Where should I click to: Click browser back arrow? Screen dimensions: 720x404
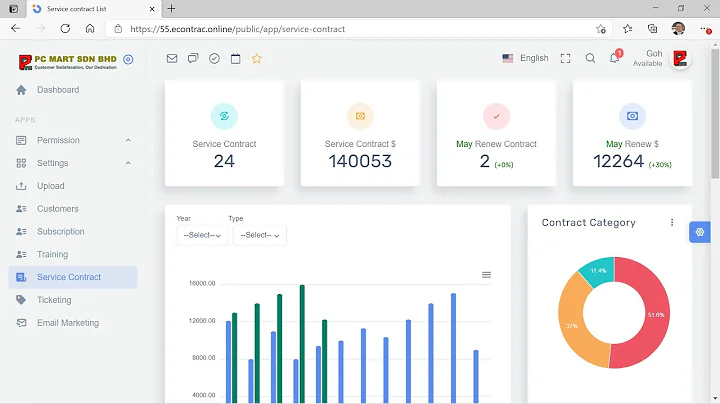click(x=16, y=28)
